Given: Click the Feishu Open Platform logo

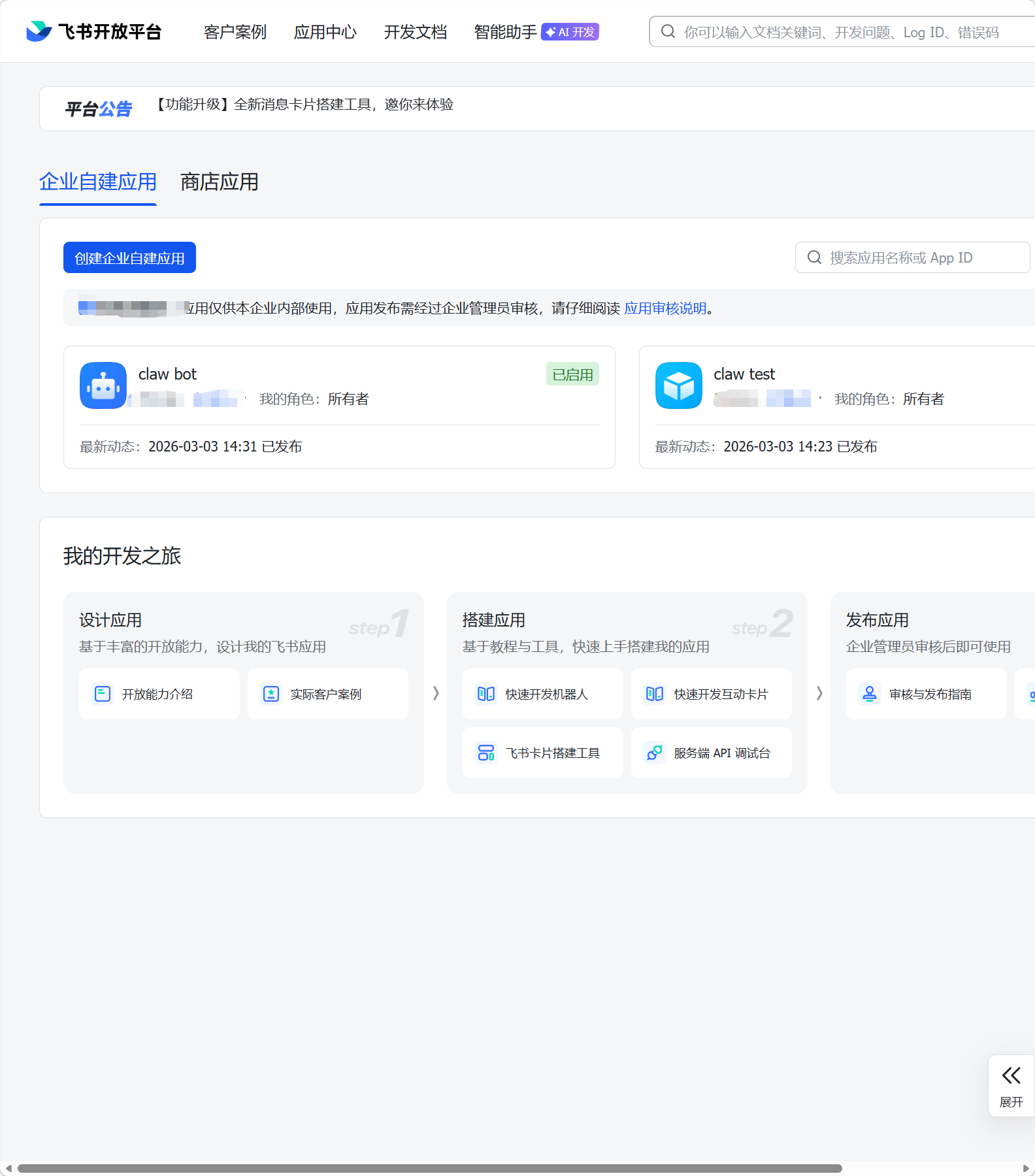Looking at the screenshot, I should (94, 31).
